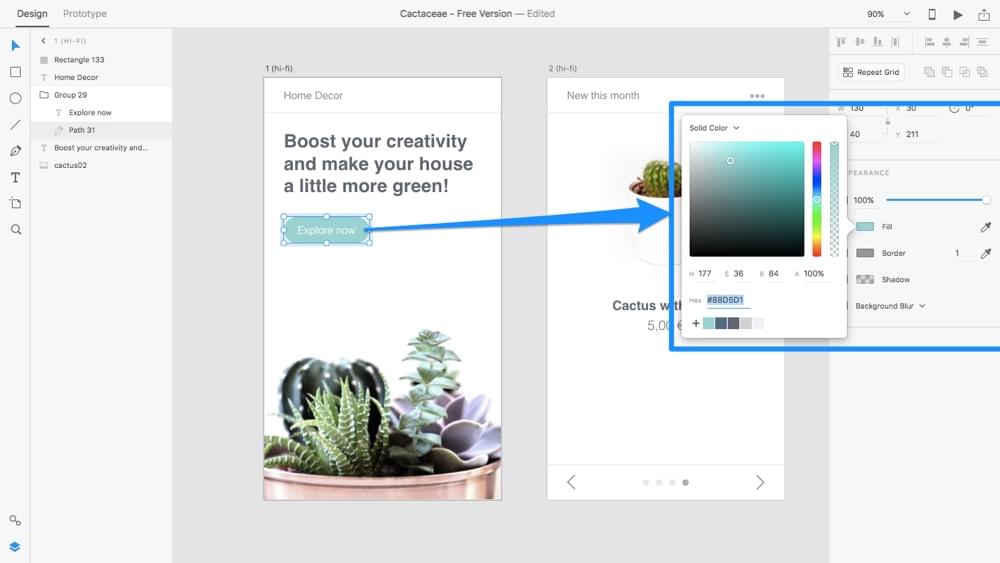This screenshot has width=1000, height=563.
Task: Expand the Background Blur dropdown
Action: click(x=890, y=306)
